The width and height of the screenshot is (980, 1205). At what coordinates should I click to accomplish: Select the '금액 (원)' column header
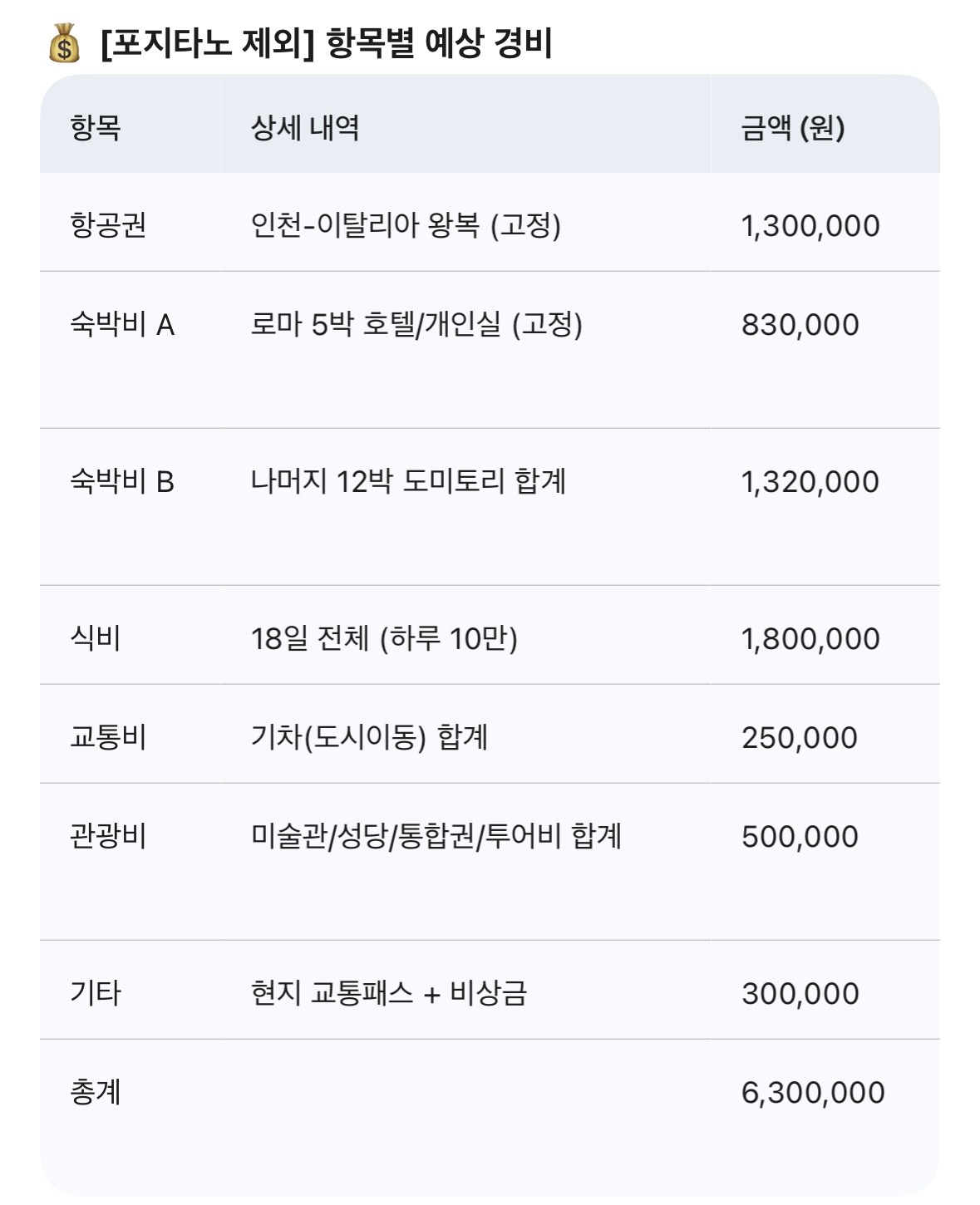pyautogui.click(x=792, y=128)
